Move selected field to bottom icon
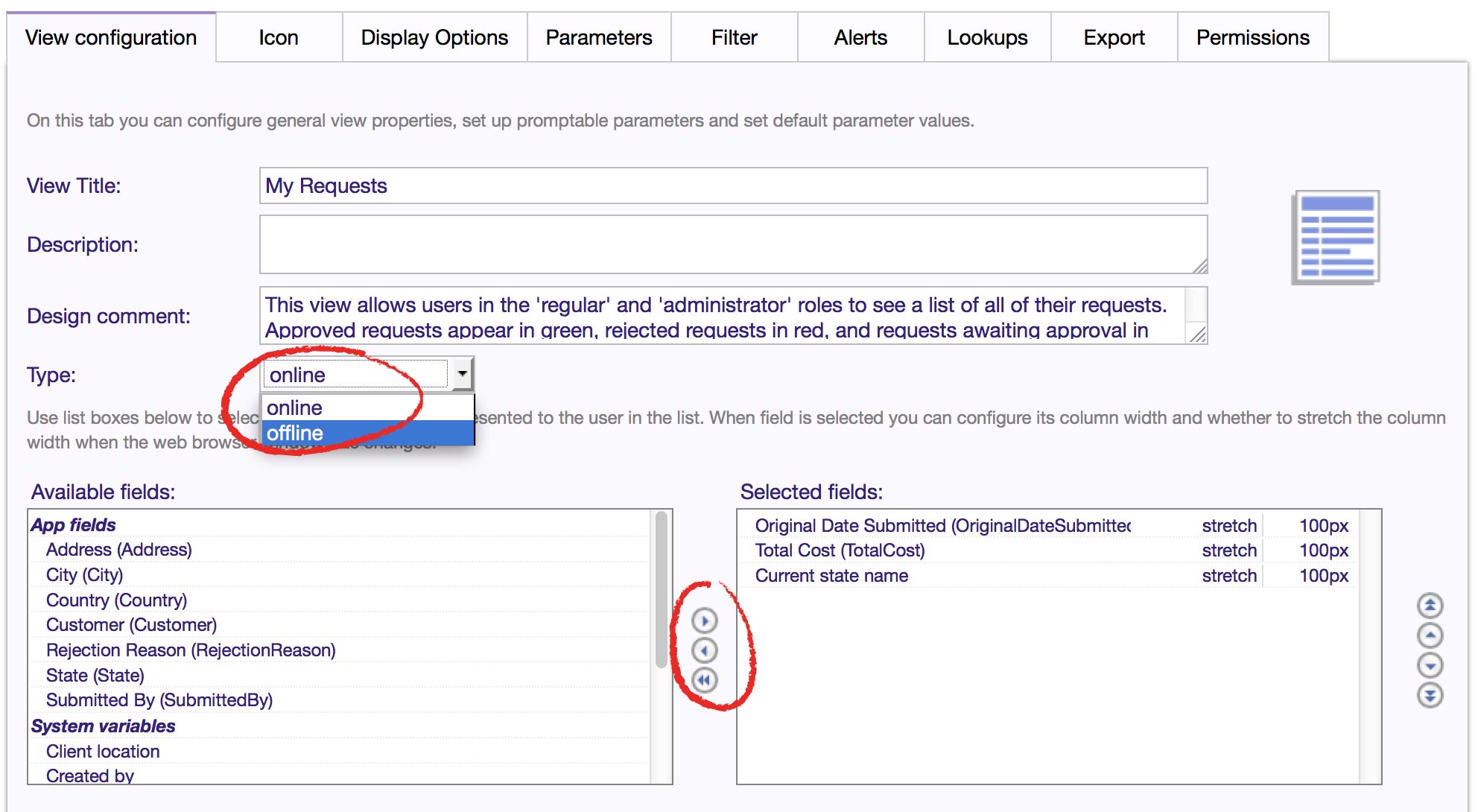Screen dimensions: 1478x812 click(1430, 696)
